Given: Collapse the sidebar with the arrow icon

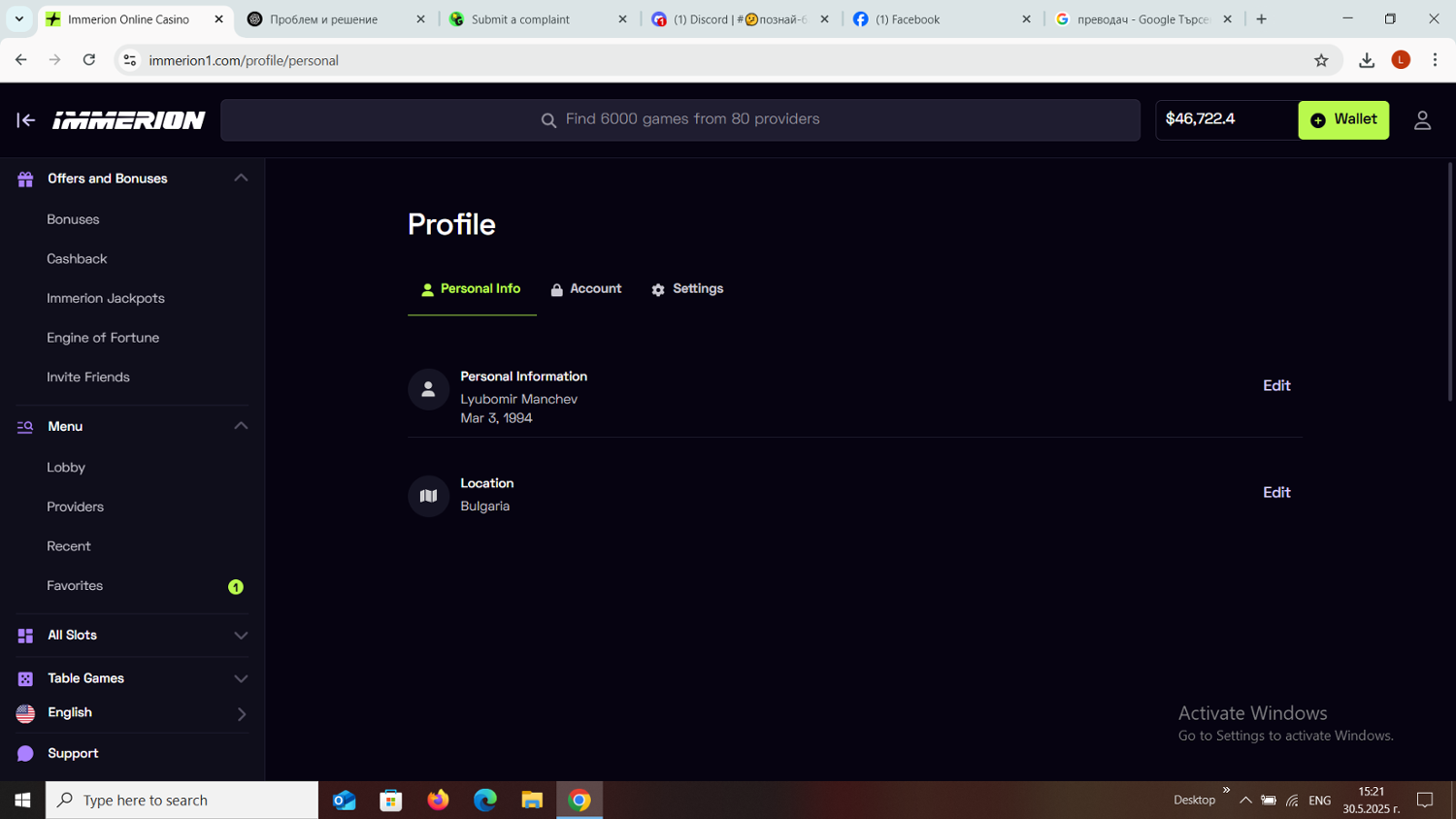Looking at the screenshot, I should pos(26,120).
